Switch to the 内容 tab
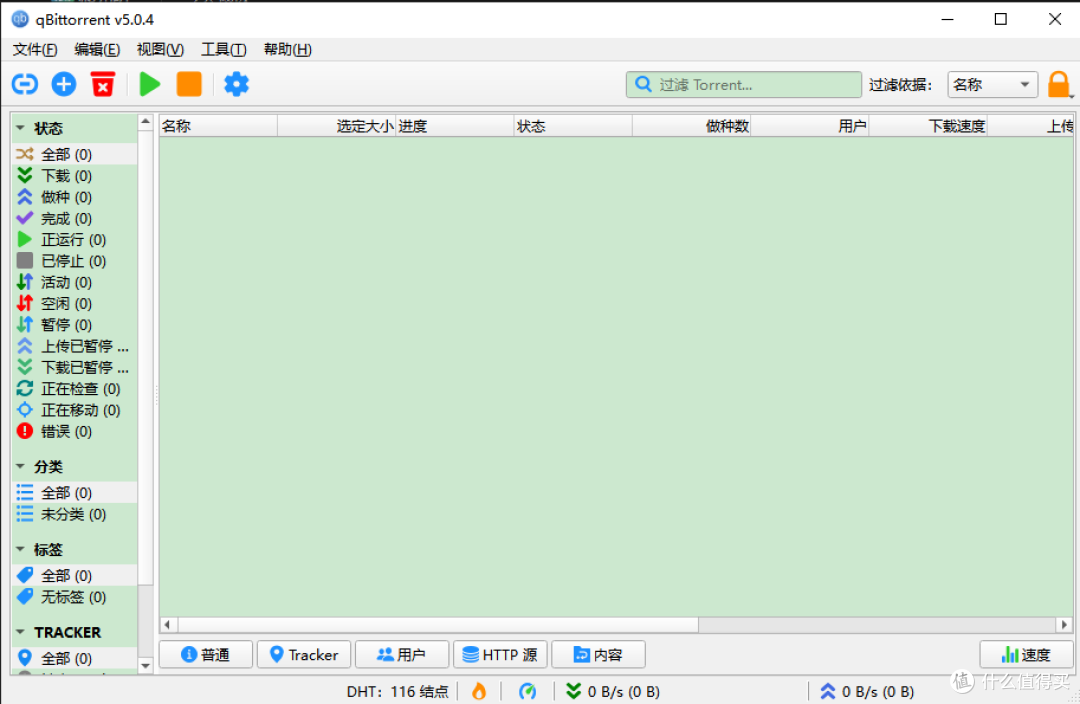Image resolution: width=1080 pixels, height=704 pixels. click(x=599, y=654)
